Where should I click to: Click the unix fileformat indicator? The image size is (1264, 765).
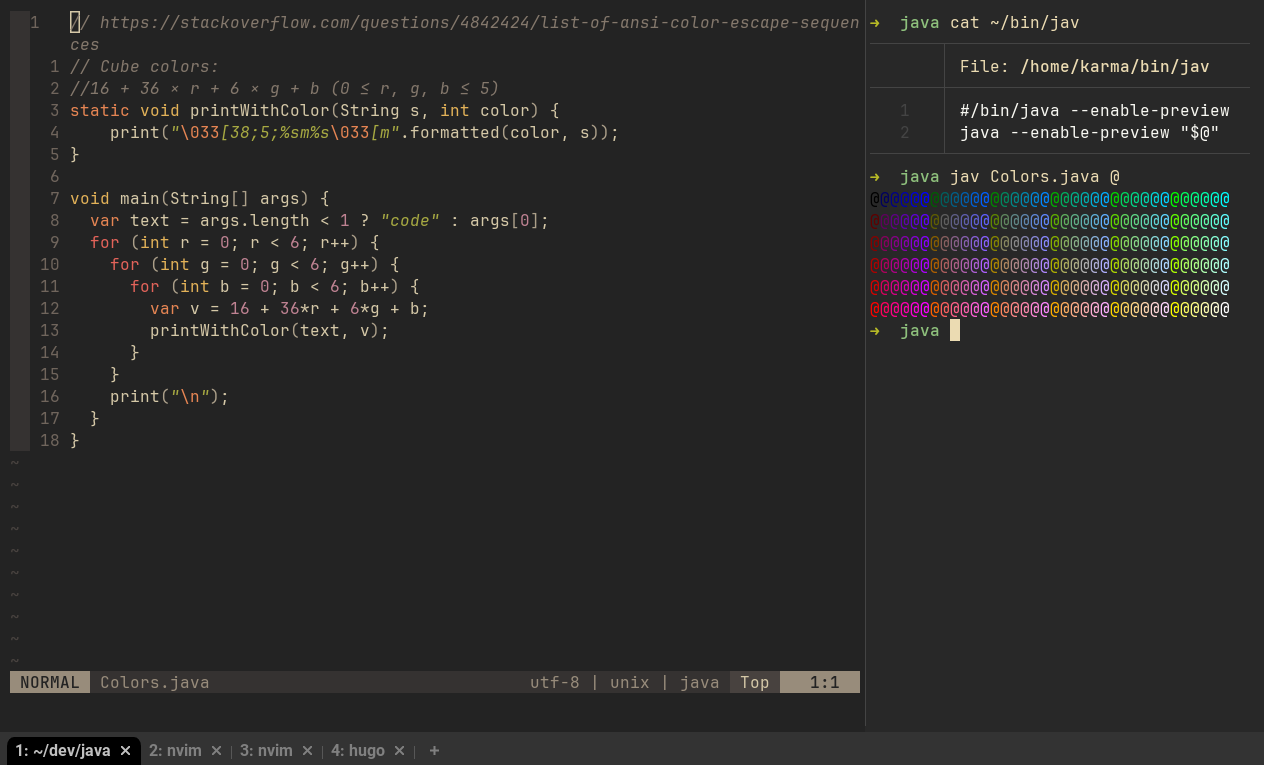pyautogui.click(x=629, y=682)
